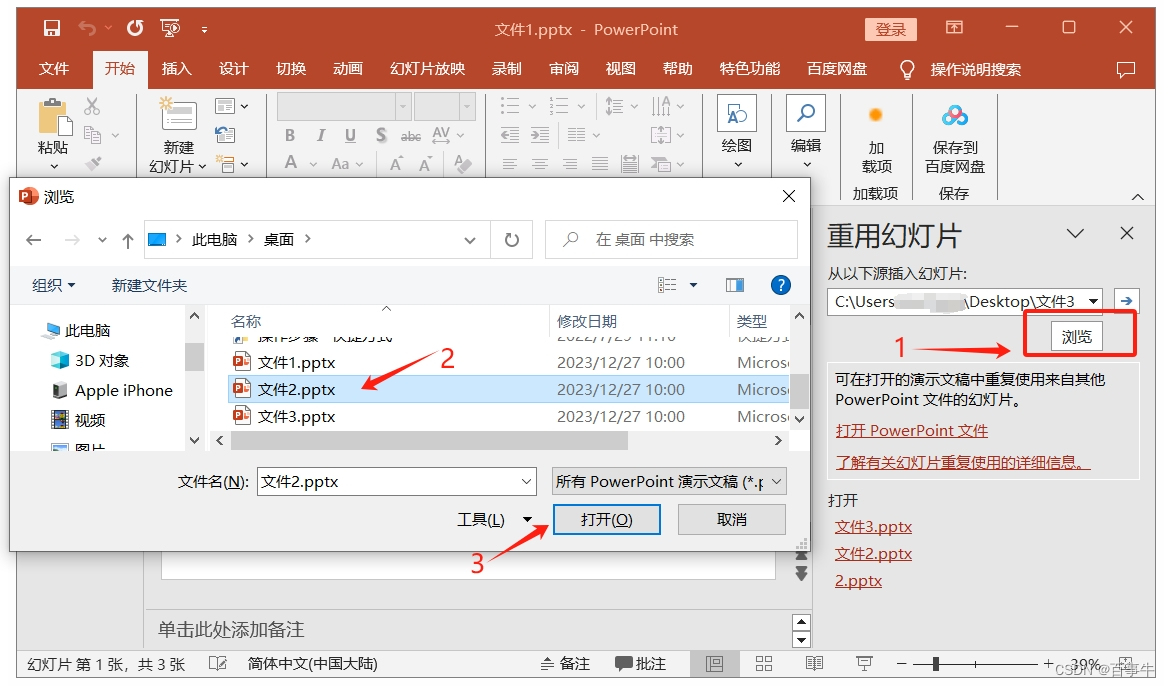Open the comments speech bubble icon in ribbon

(x=1125, y=69)
